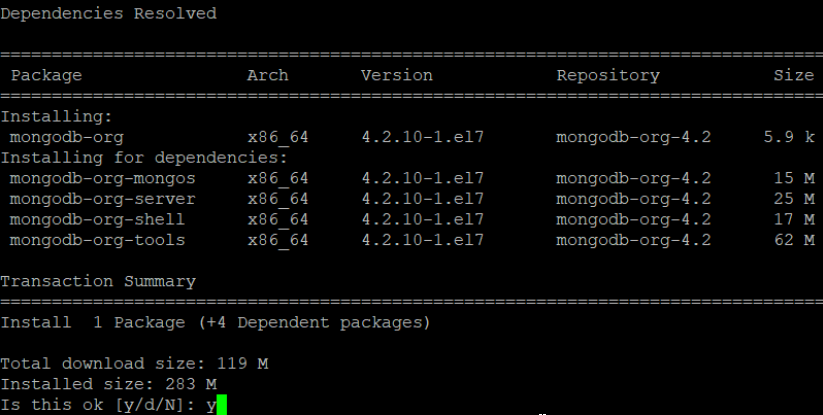Click the "Package" column header

point(46,75)
